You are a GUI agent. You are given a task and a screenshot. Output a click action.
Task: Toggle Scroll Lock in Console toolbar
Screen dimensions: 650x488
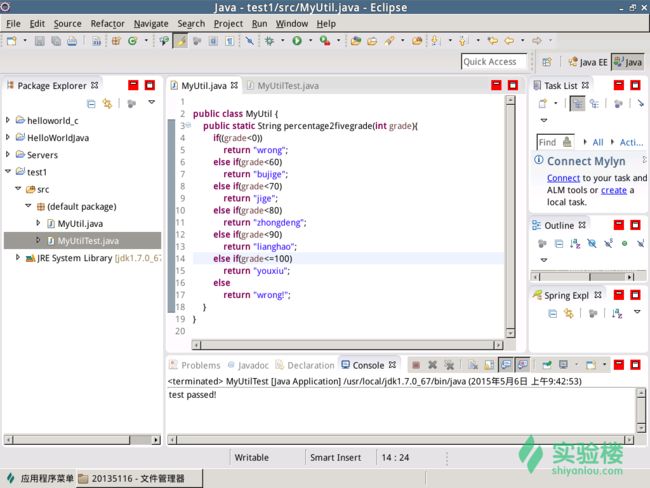pos(489,365)
